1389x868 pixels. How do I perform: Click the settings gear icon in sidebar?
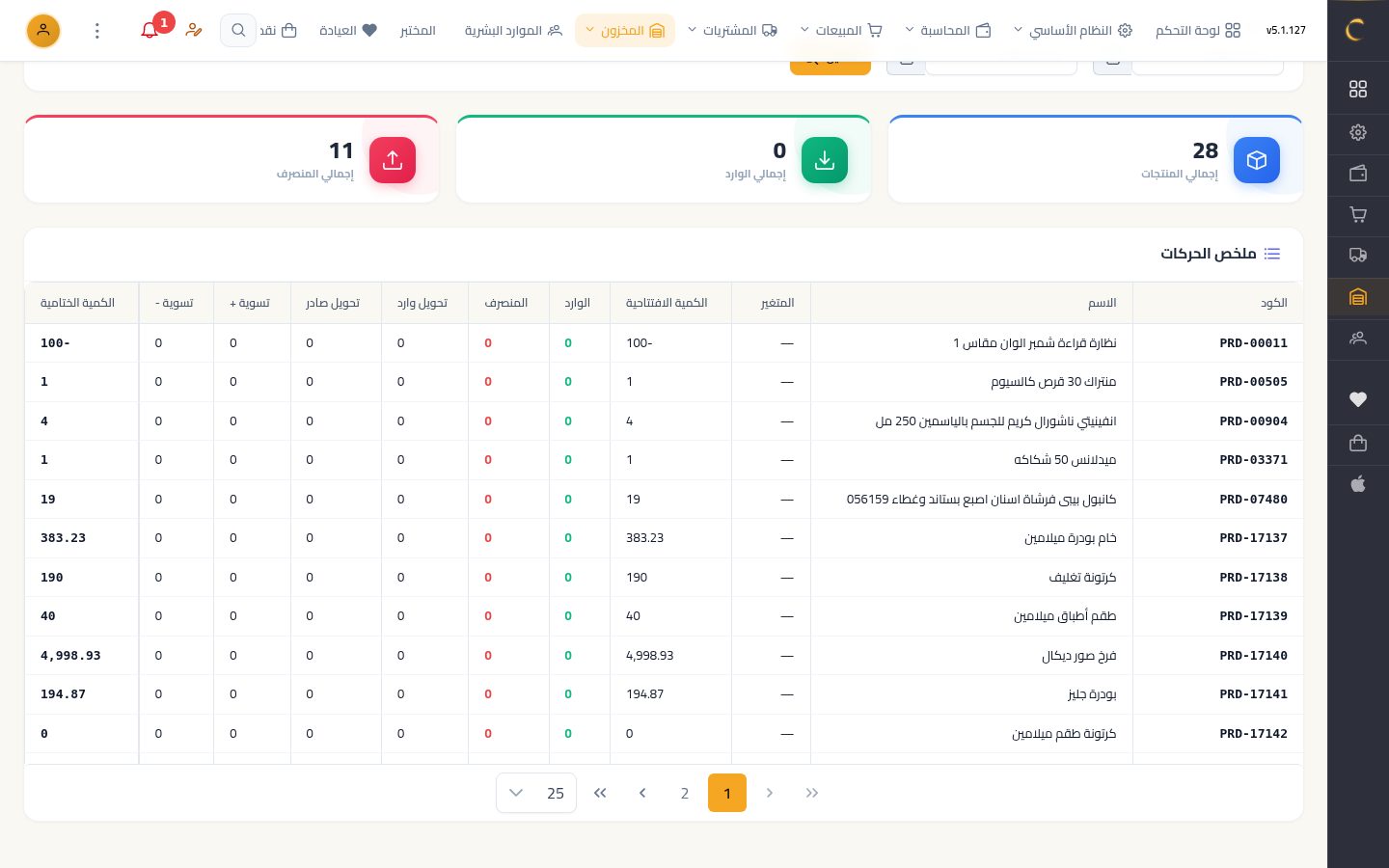pyautogui.click(x=1358, y=132)
